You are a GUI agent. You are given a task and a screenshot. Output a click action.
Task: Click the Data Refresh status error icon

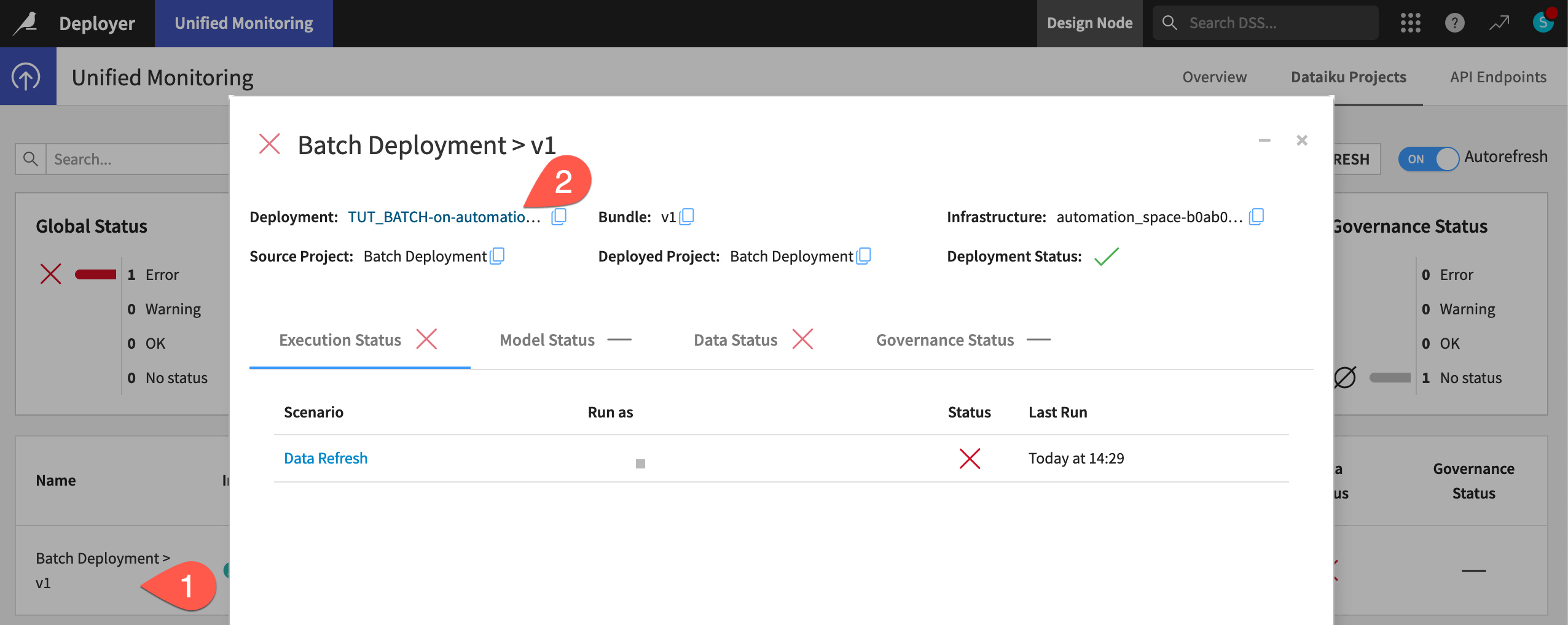970,459
